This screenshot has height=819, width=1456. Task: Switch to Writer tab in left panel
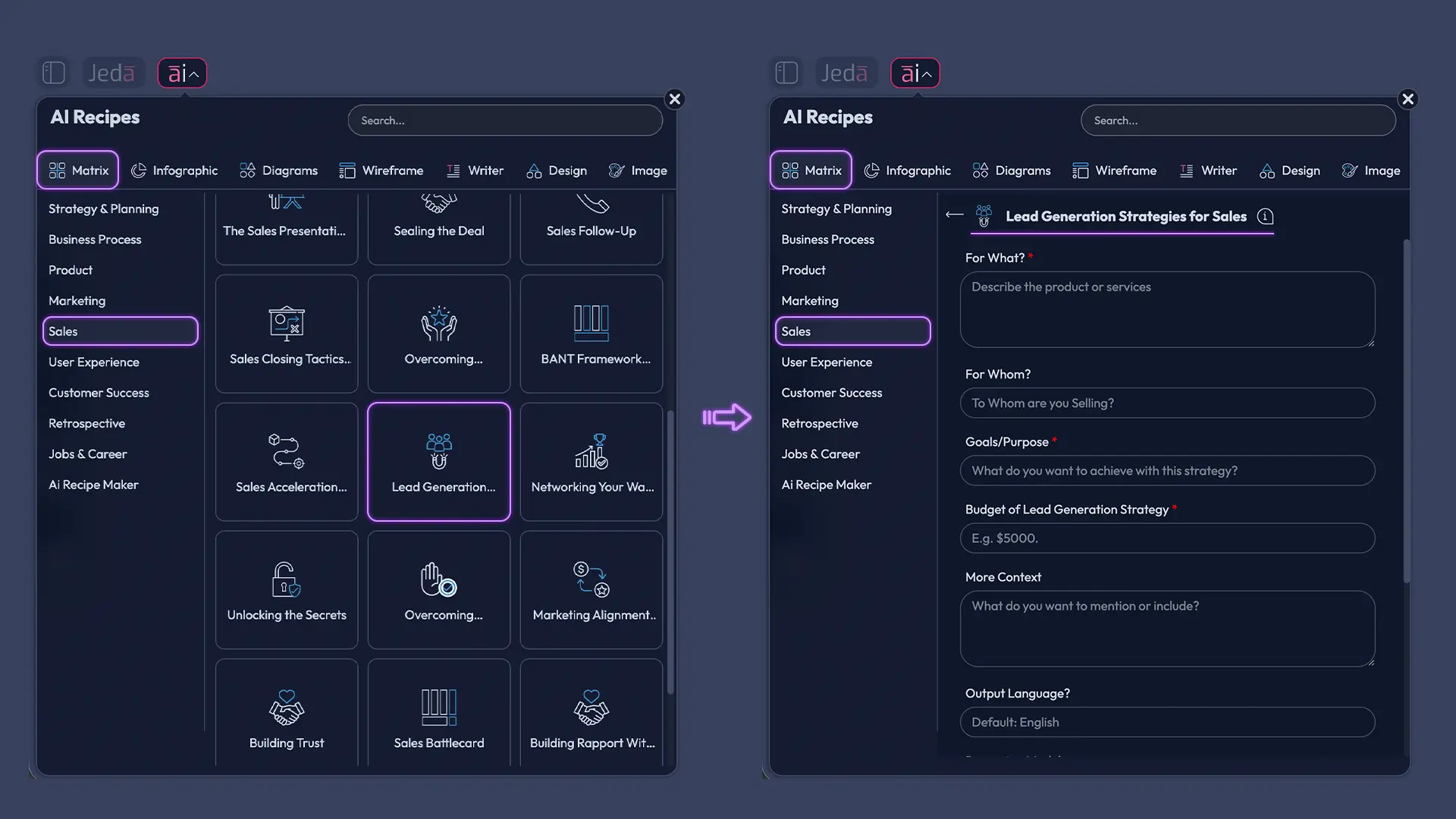pyautogui.click(x=475, y=171)
